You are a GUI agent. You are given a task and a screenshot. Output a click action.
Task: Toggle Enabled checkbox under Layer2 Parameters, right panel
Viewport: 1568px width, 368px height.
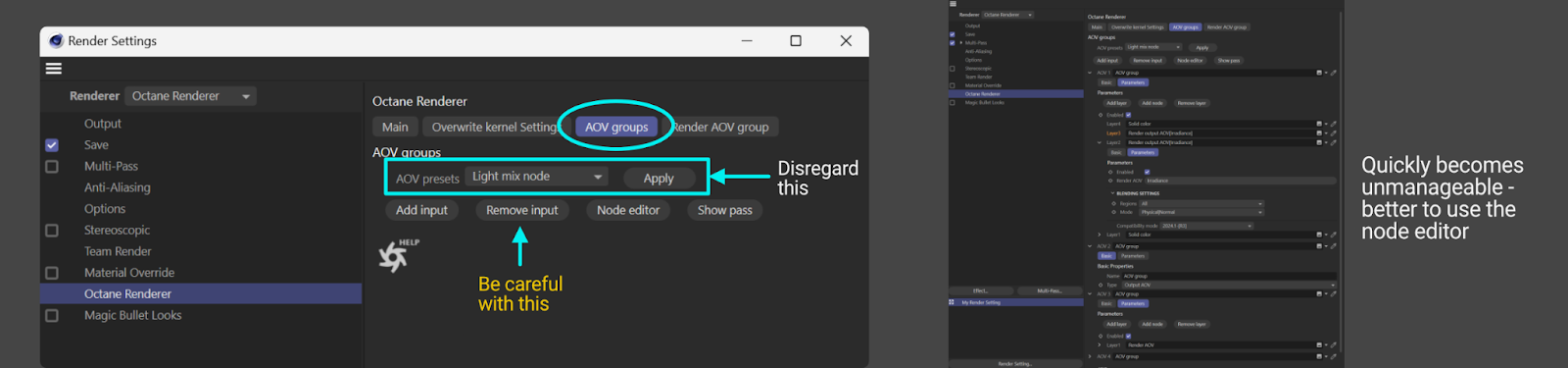[1147, 172]
